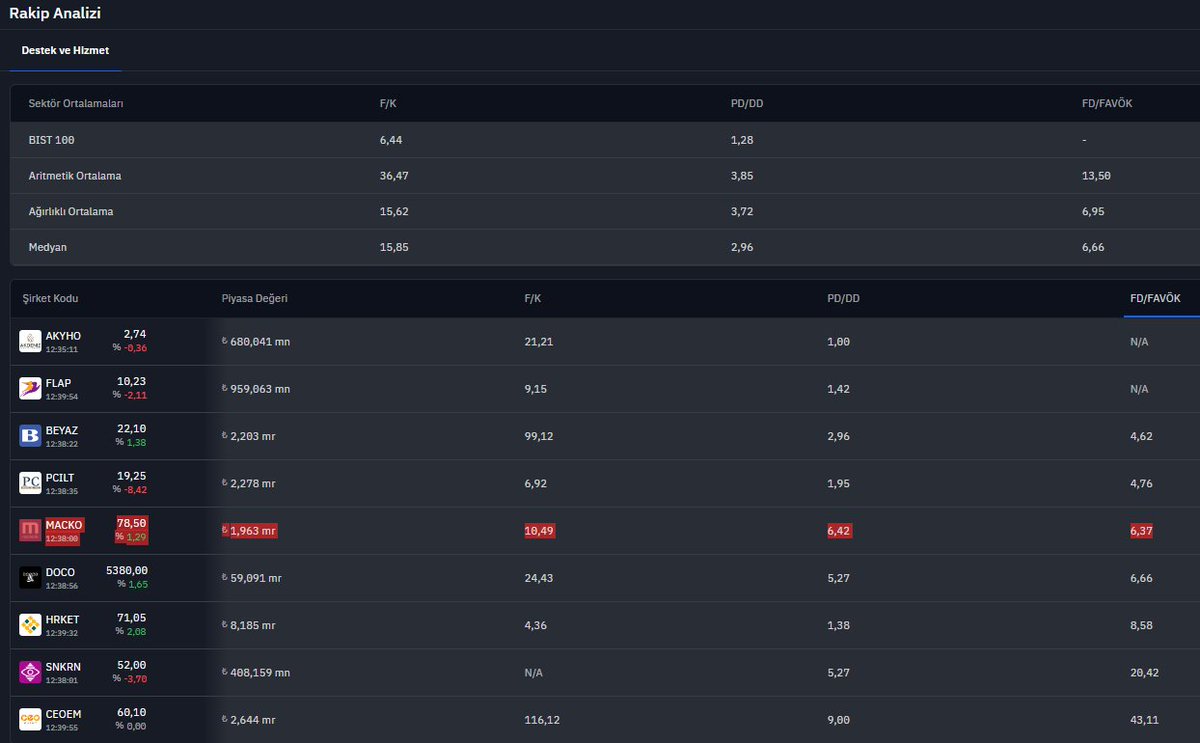Select the Medyan row label
Screen dimensions: 1200x743
[x=48, y=247]
